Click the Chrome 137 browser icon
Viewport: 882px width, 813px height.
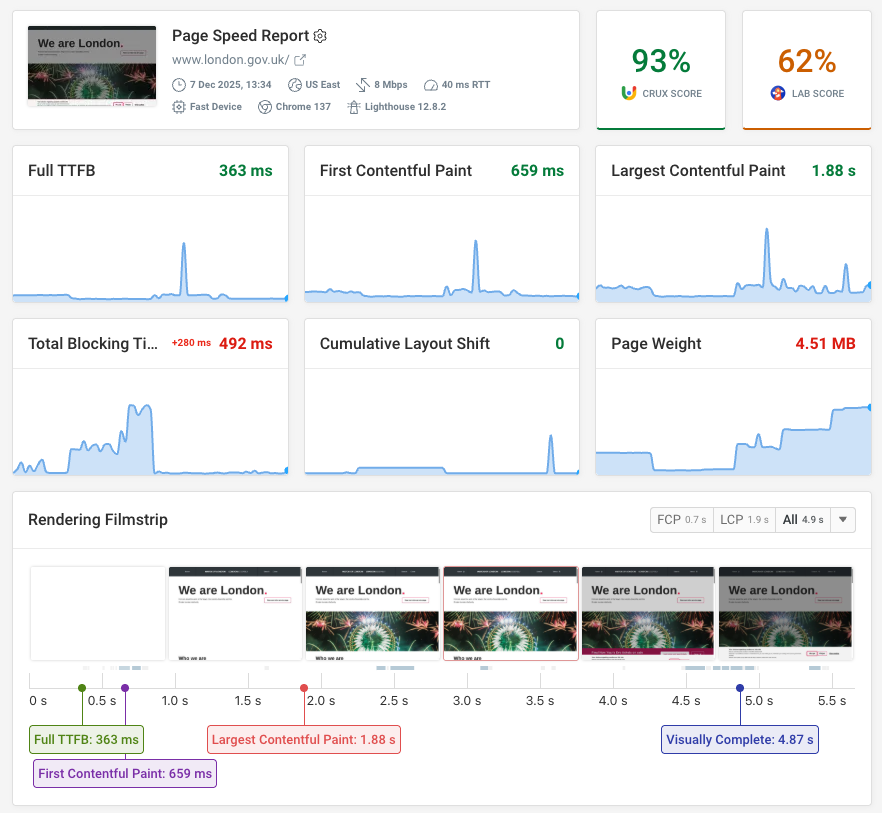pos(265,106)
